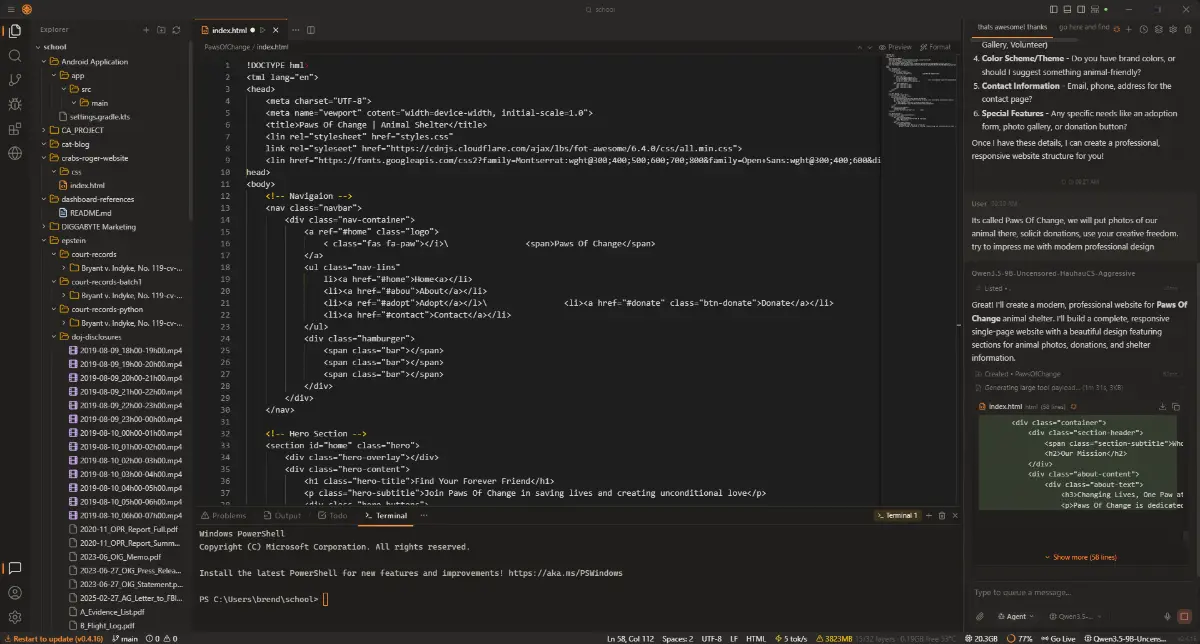The height and width of the screenshot is (644, 1200).
Task: Click the Terminal 1 instance label
Action: (896, 515)
